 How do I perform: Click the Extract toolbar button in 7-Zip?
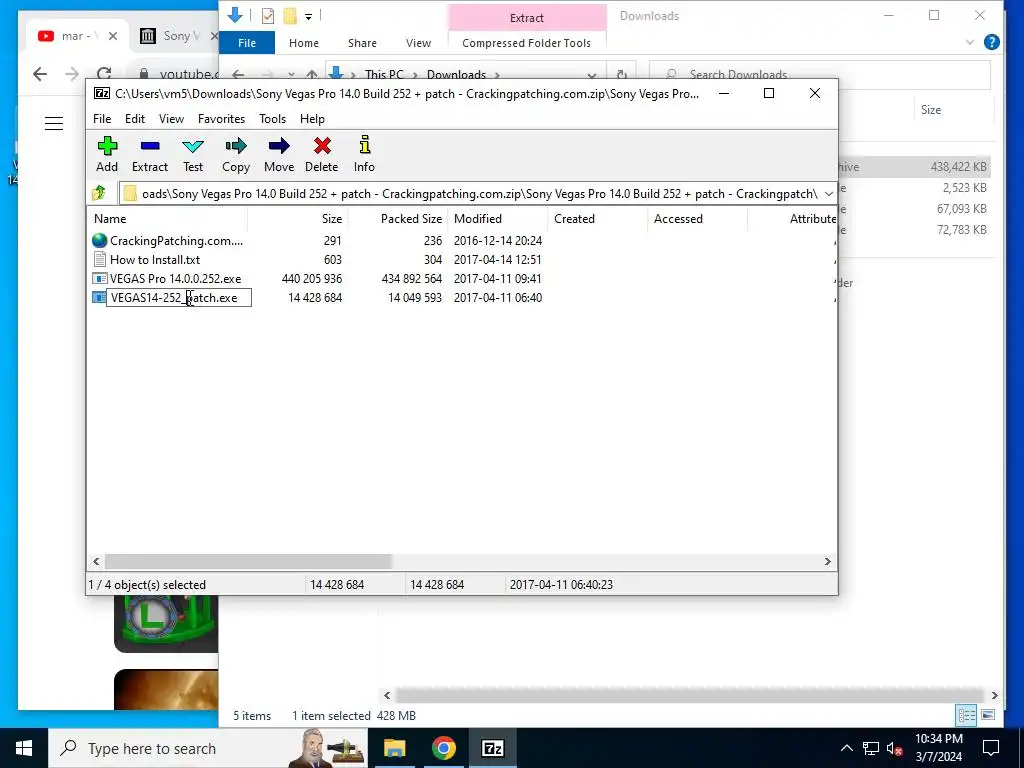pyautogui.click(x=150, y=155)
